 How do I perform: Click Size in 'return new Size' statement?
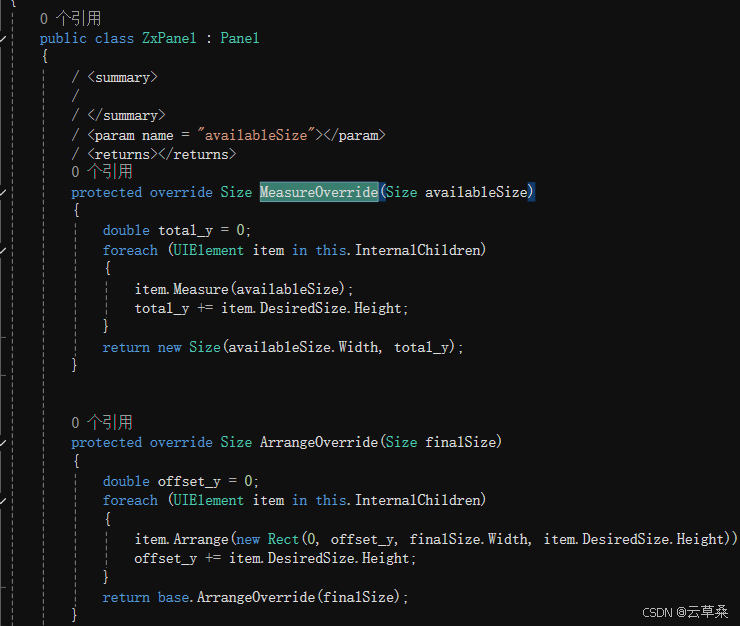[205, 347]
